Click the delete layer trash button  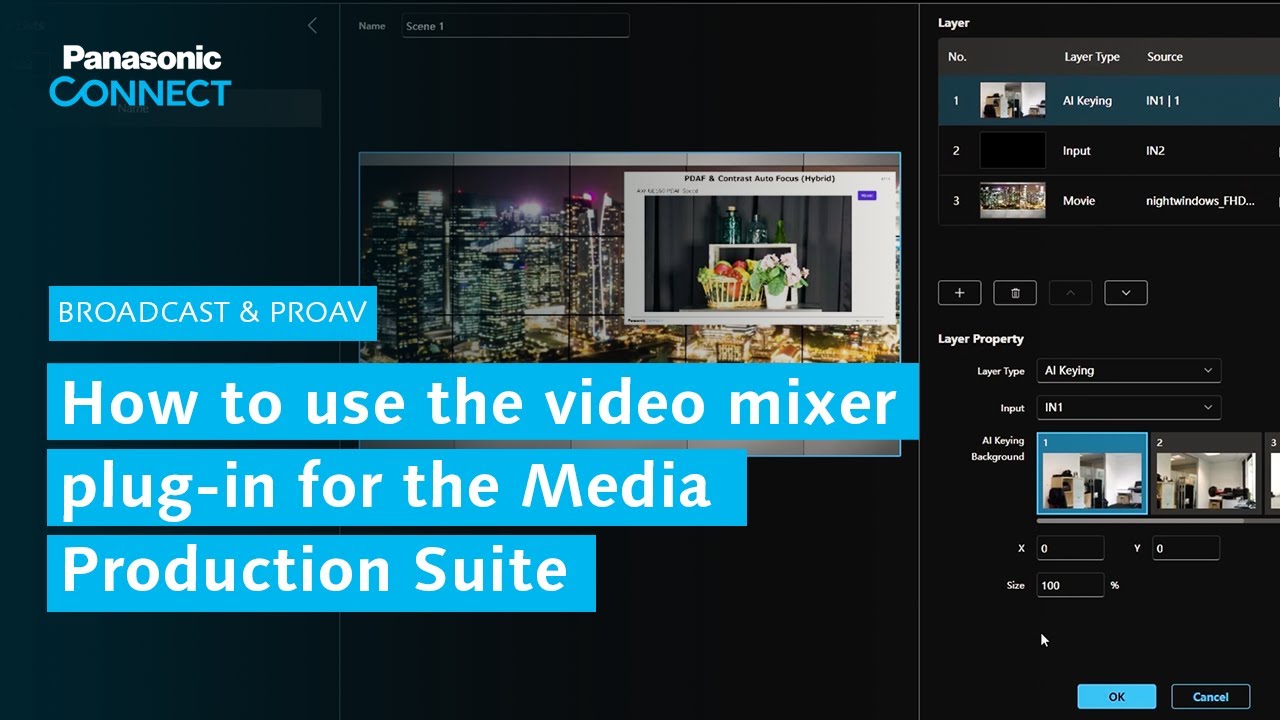tap(1015, 293)
